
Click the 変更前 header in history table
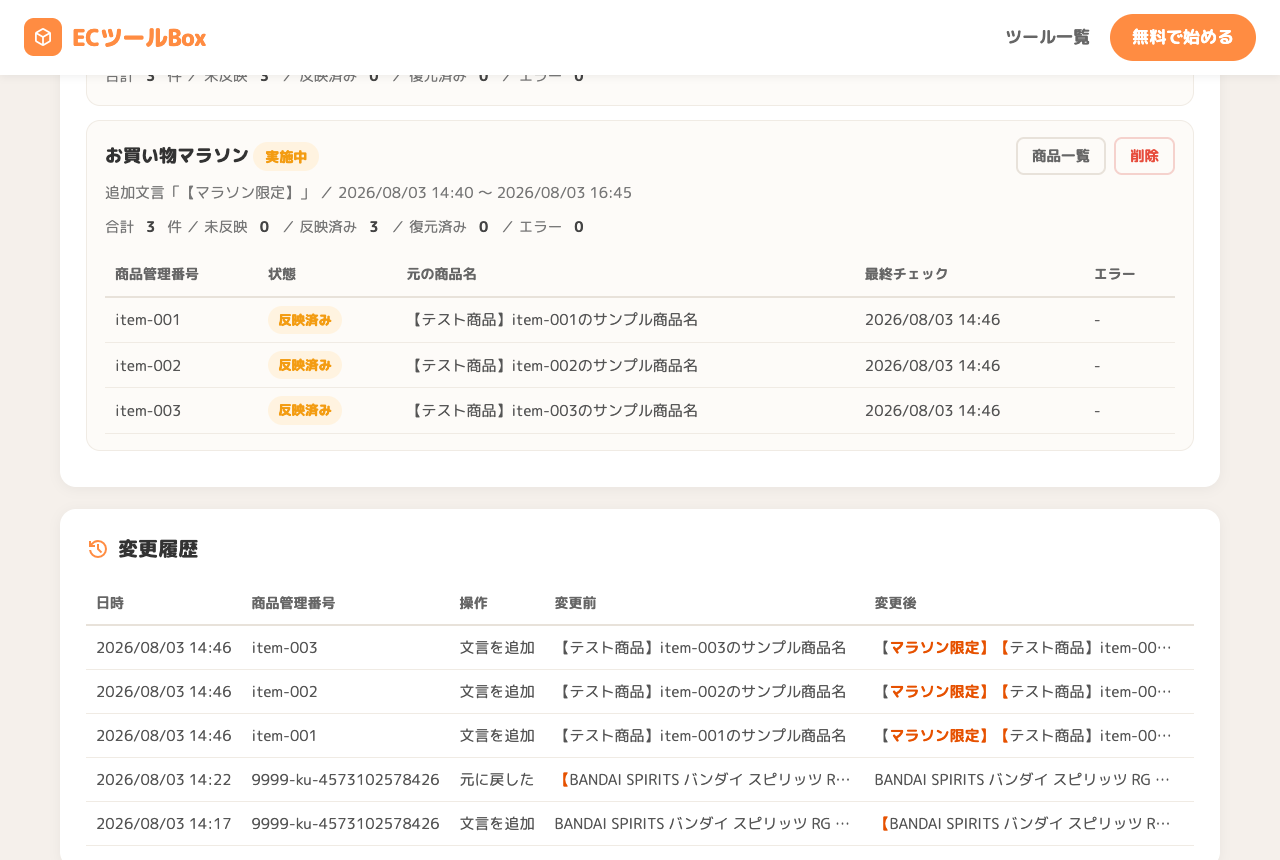point(576,603)
